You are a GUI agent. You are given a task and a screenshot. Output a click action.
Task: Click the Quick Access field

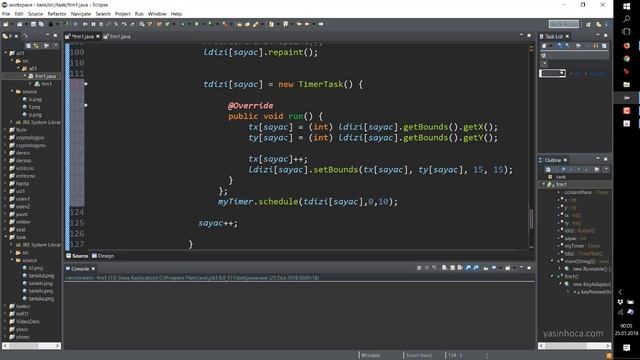564,24
